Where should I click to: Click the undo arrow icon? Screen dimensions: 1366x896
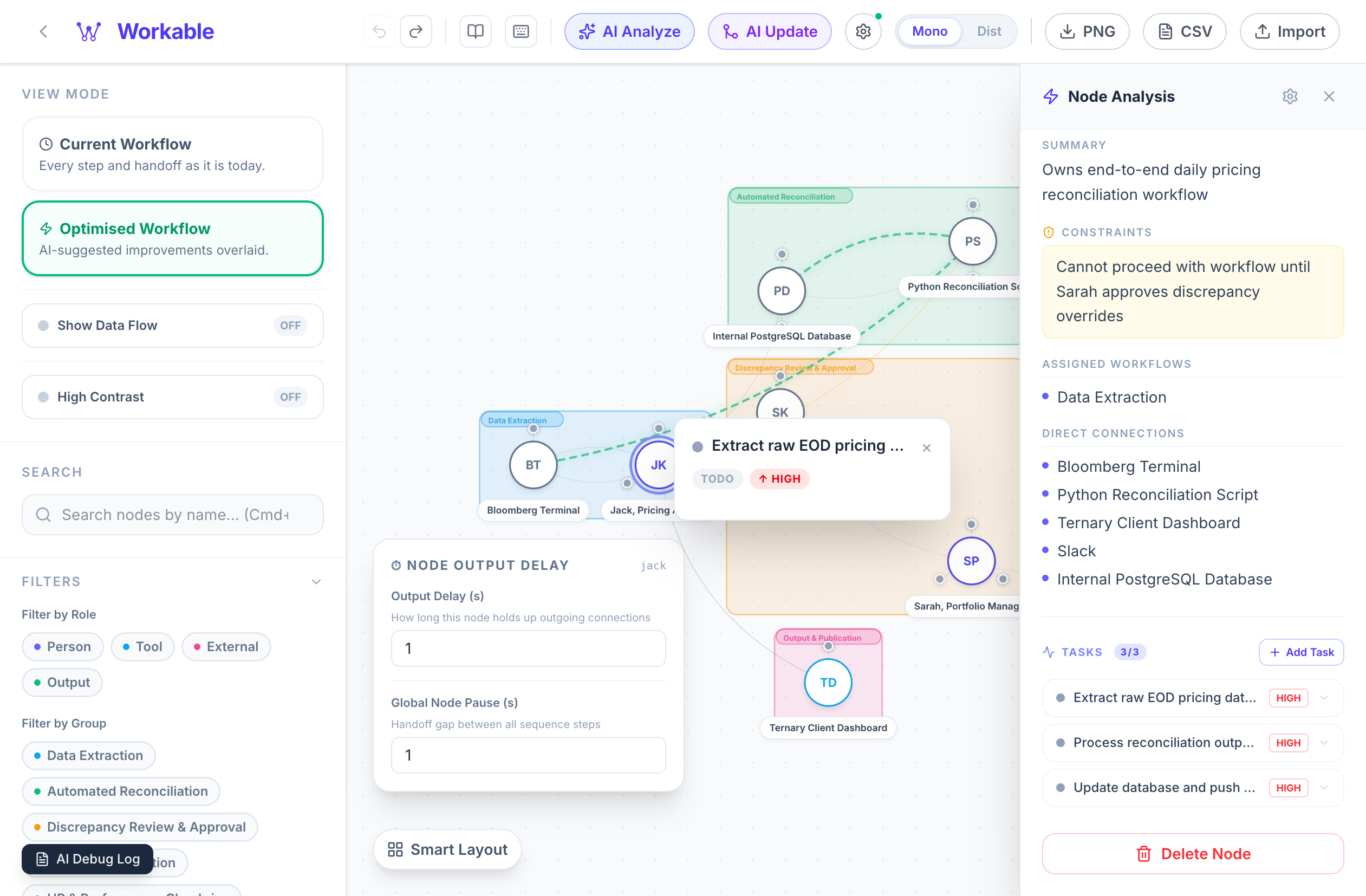tap(379, 31)
